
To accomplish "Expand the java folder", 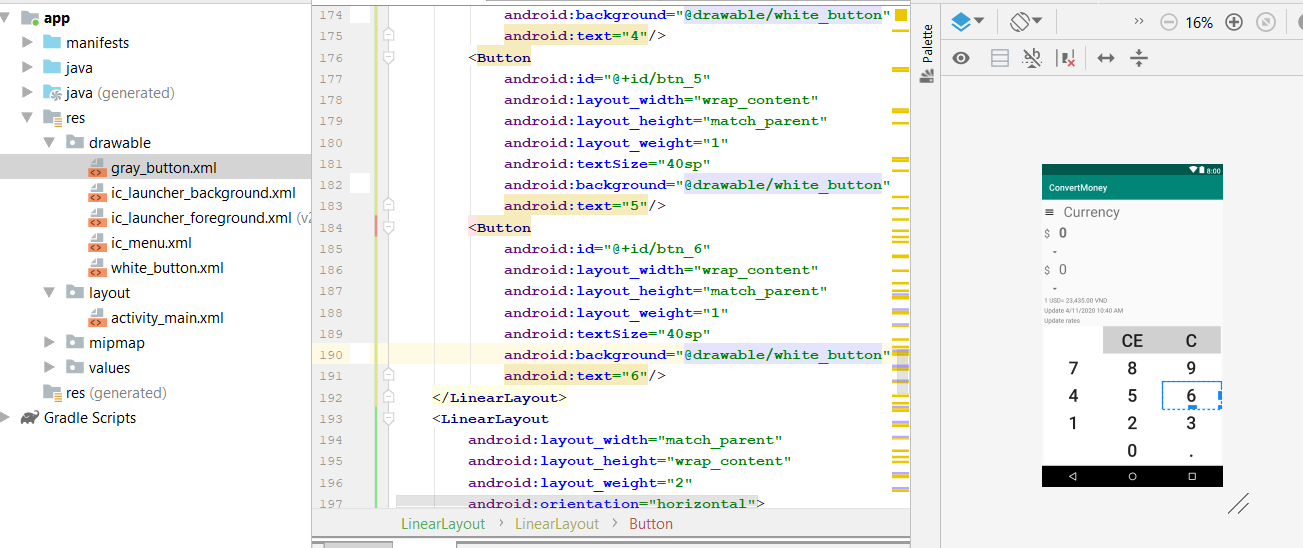I will click(27, 68).
